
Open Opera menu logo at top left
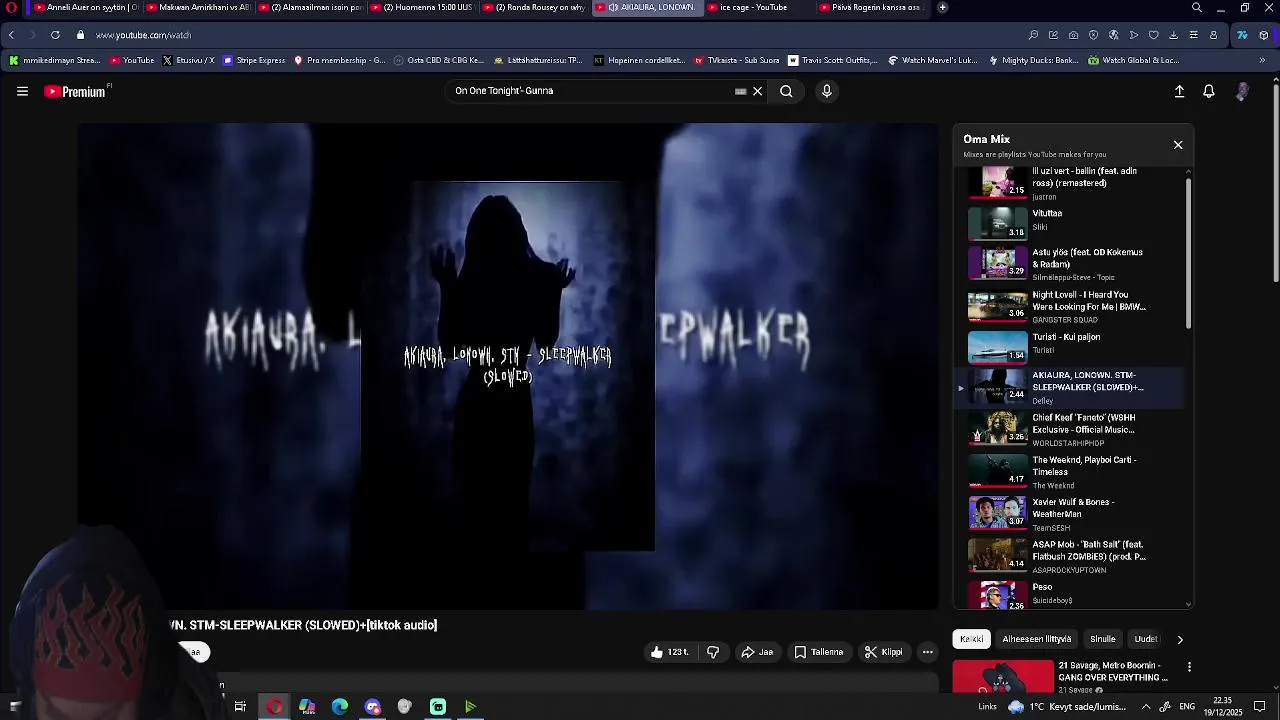click(x=12, y=7)
